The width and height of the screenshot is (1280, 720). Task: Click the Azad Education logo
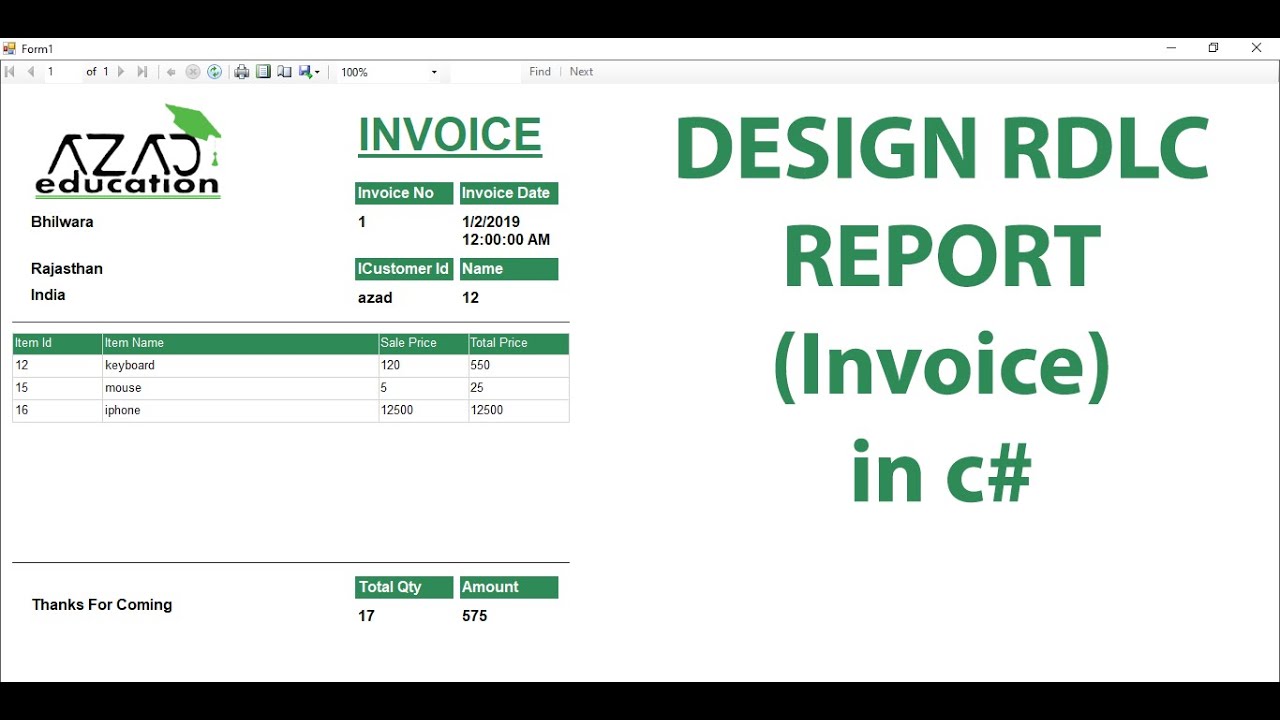tap(128, 151)
